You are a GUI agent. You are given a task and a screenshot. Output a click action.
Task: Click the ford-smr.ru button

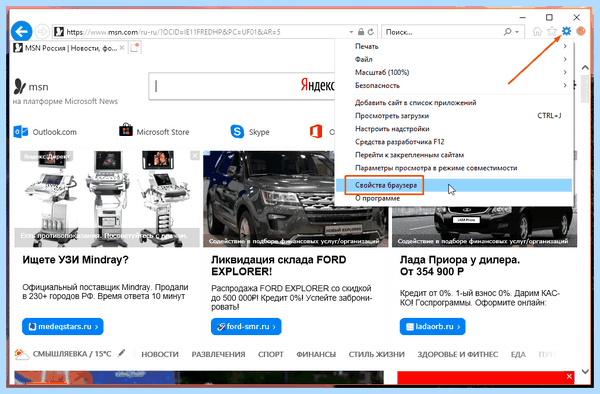[246, 326]
